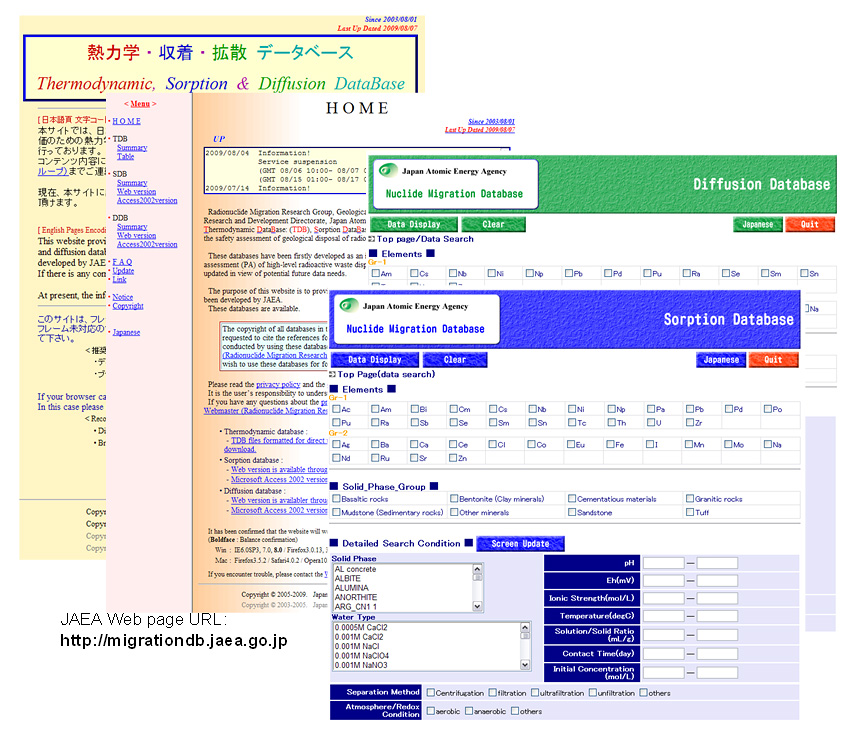This screenshot has height=731, width=858.
Task: Check the anaerobic atmosphere condition
Action: tap(469, 711)
